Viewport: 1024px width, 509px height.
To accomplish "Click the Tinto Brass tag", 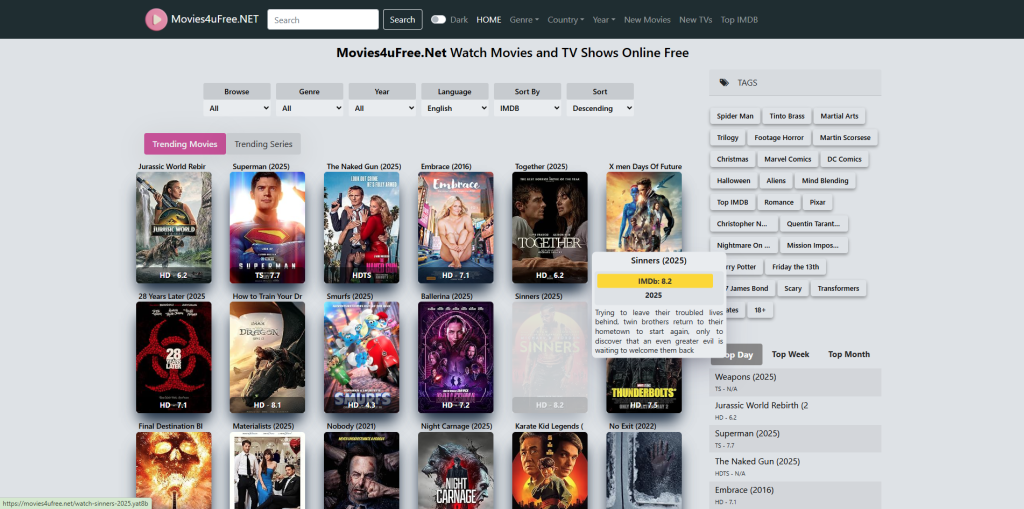I will click(x=787, y=116).
